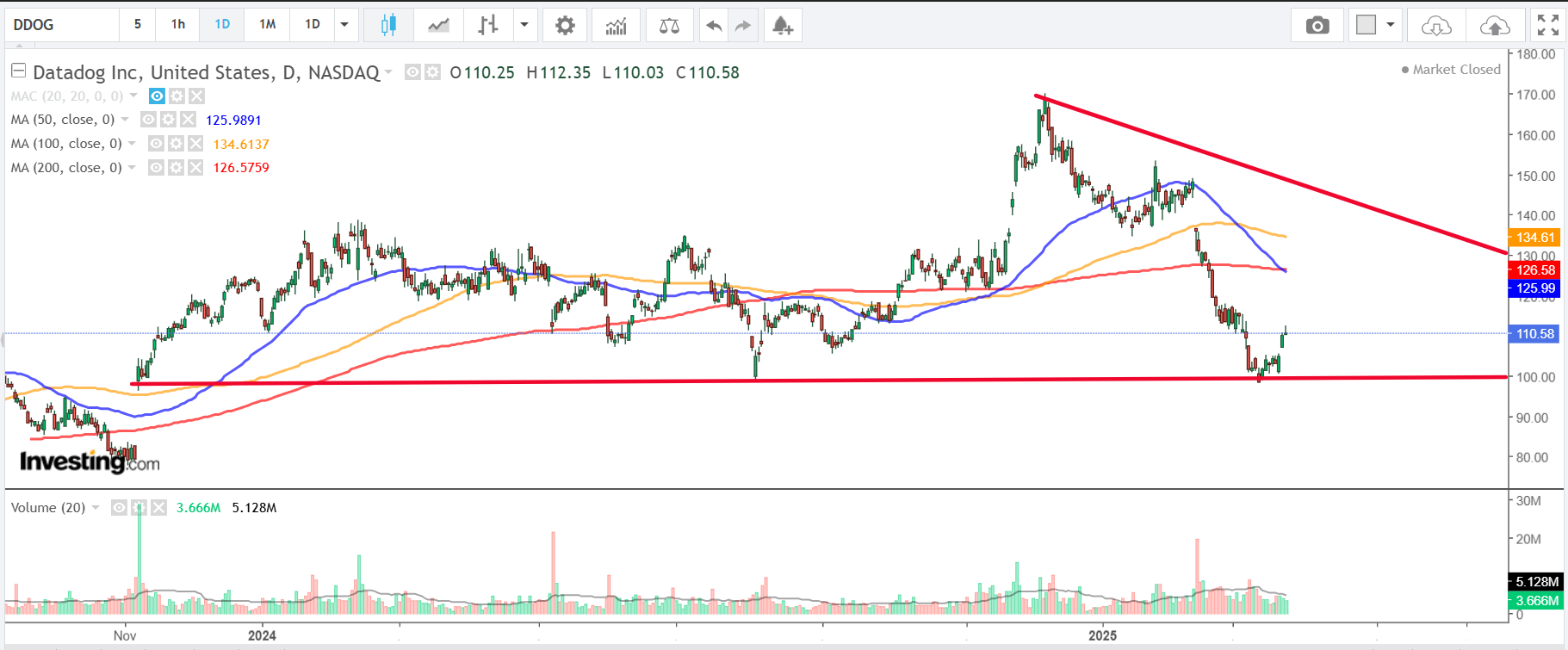Select the highlighted 1D interval
Viewport: 1568px width, 650px height.
coord(222,25)
